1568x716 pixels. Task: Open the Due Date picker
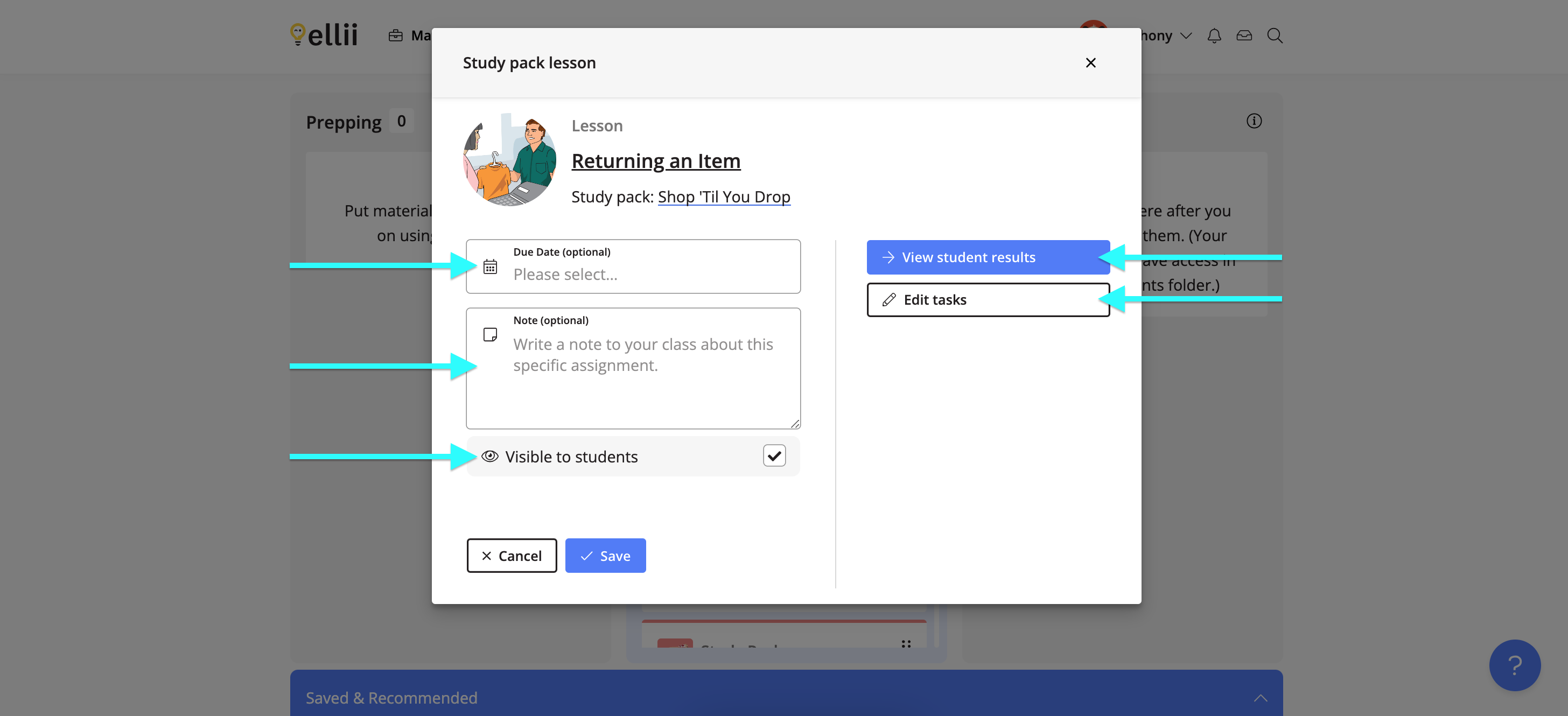click(633, 273)
